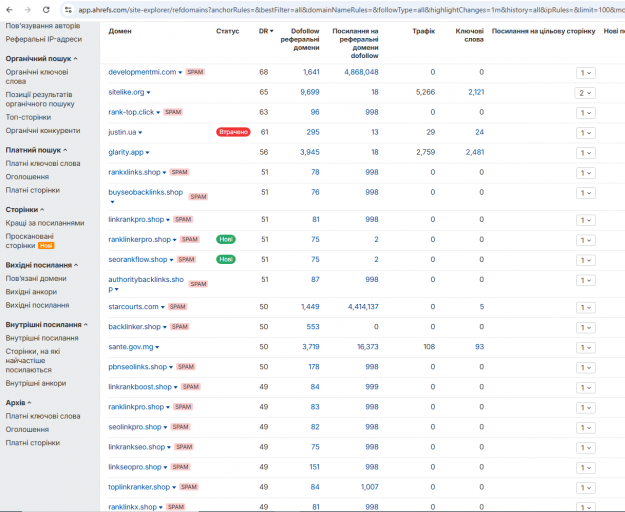Click the Статус column header
This screenshot has height=512, width=625.
tap(228, 31)
